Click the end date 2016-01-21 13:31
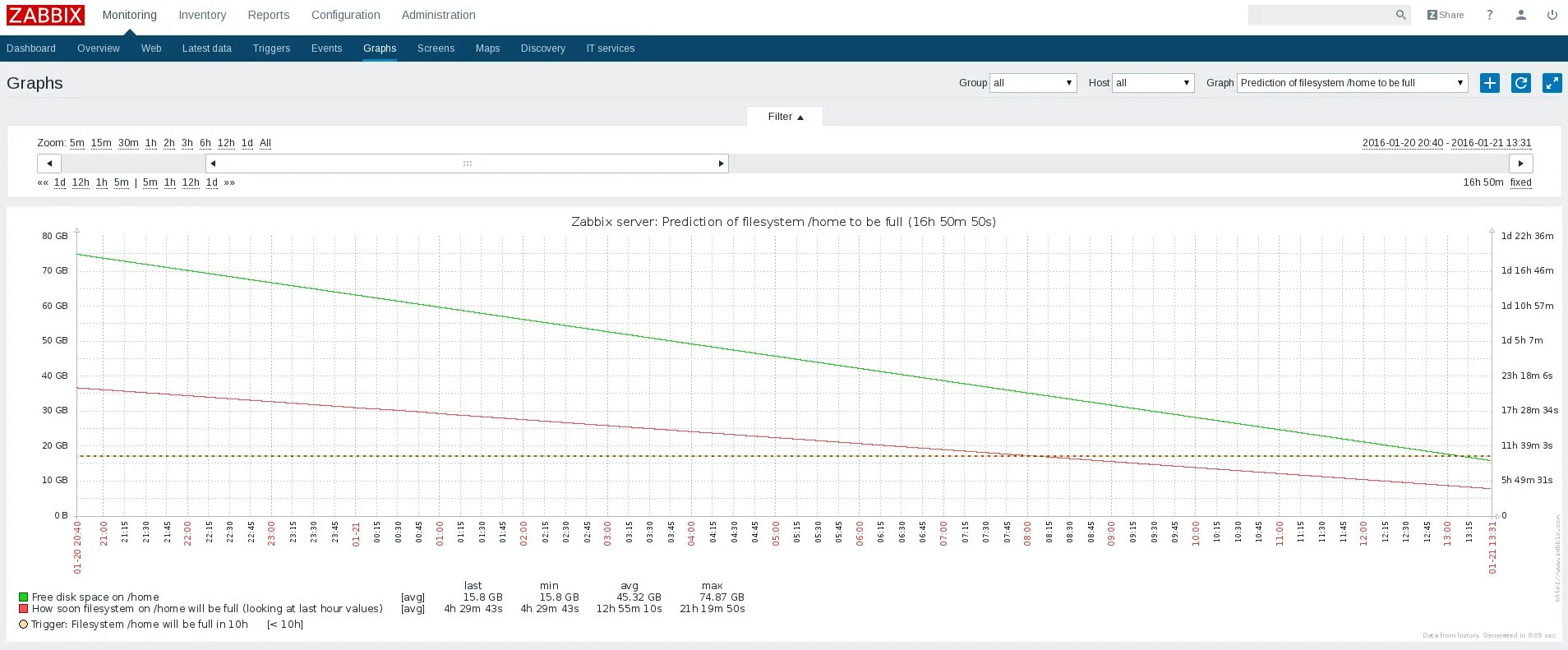The image size is (1568, 650). click(x=1492, y=143)
